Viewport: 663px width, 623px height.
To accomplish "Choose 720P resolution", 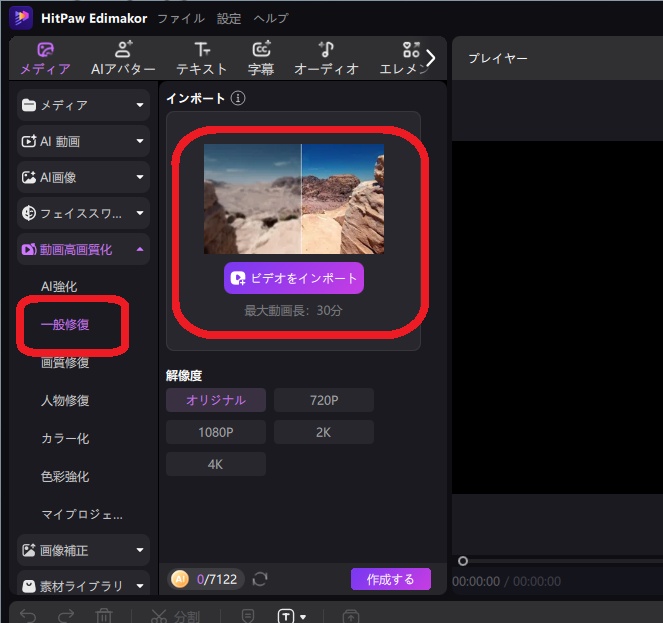I will pyautogui.click(x=324, y=400).
